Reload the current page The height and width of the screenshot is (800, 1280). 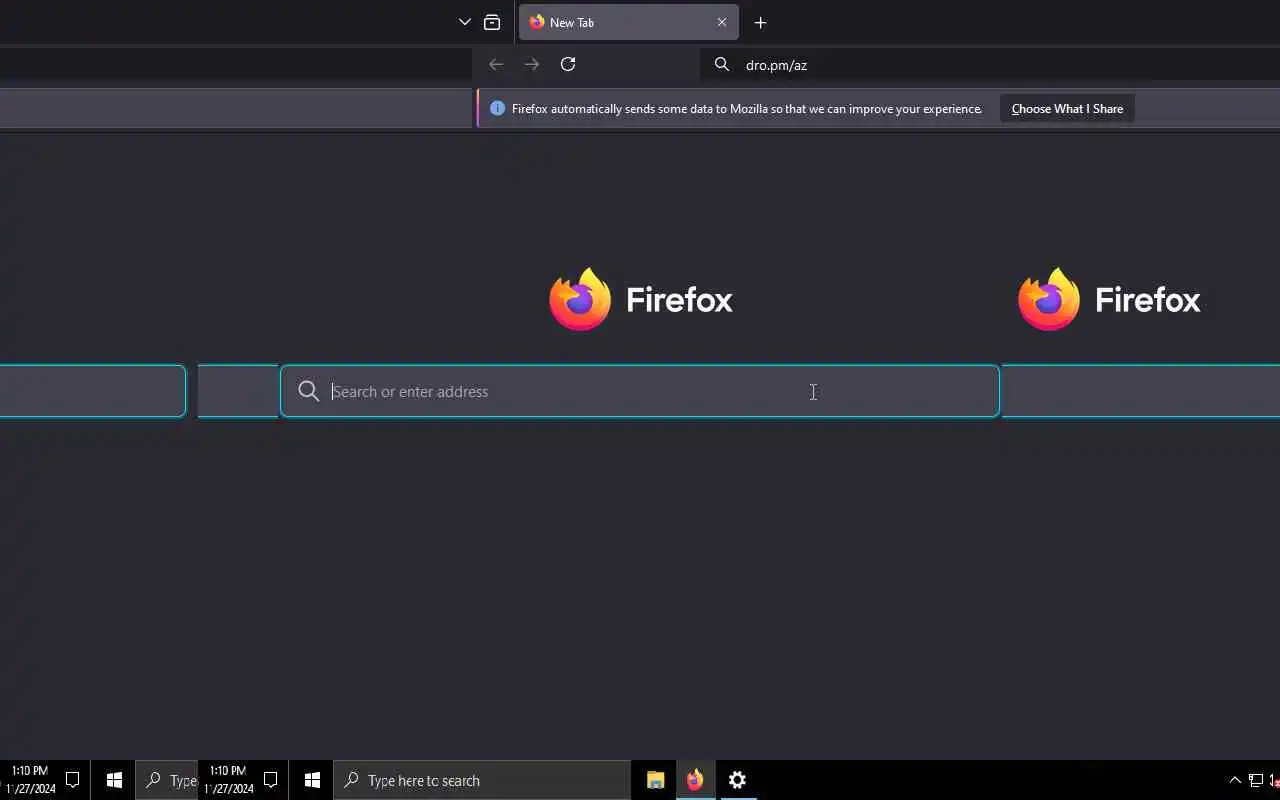point(568,64)
